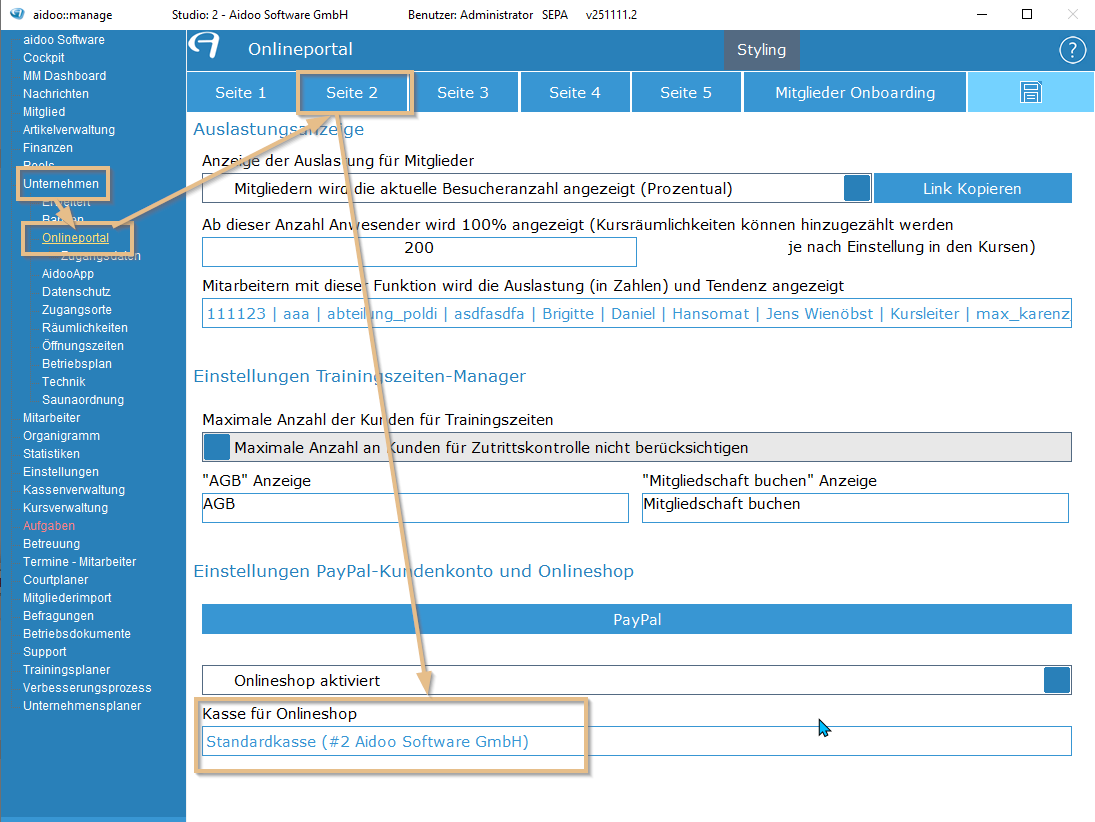
Task: Open the Kasse für Onlineshop dropdown
Action: tap(636, 741)
